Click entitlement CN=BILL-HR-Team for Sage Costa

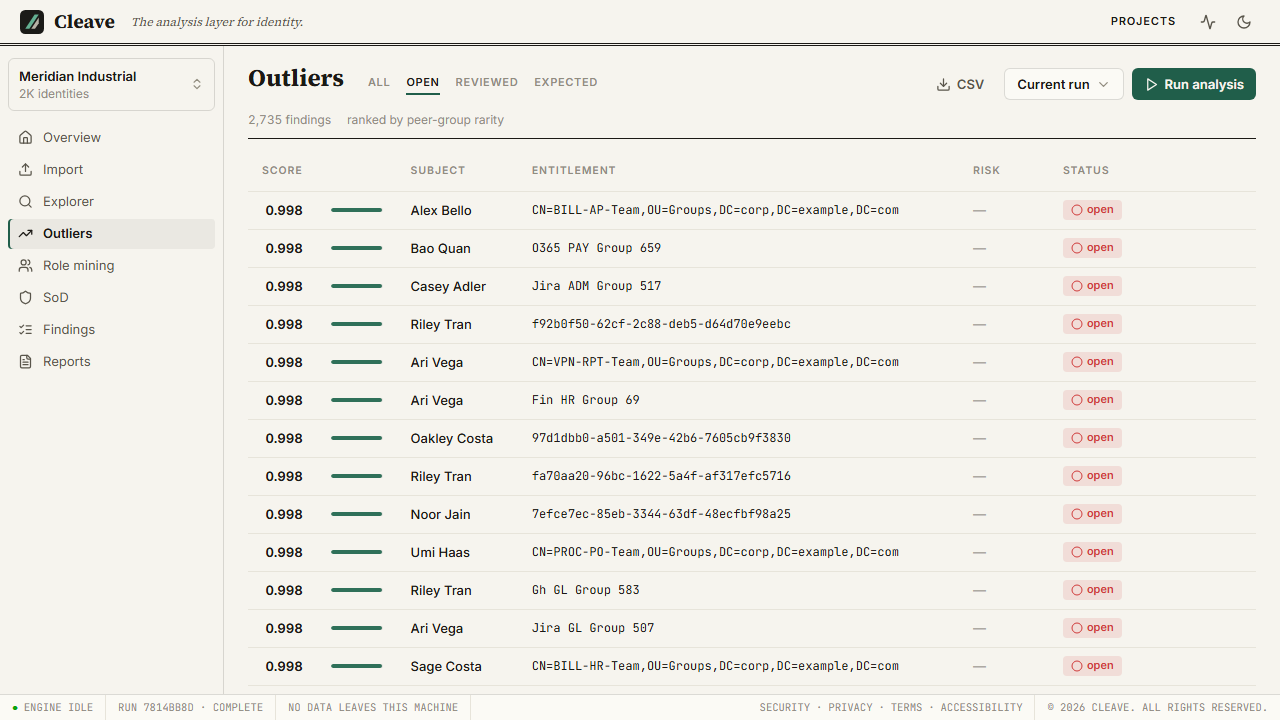(715, 666)
